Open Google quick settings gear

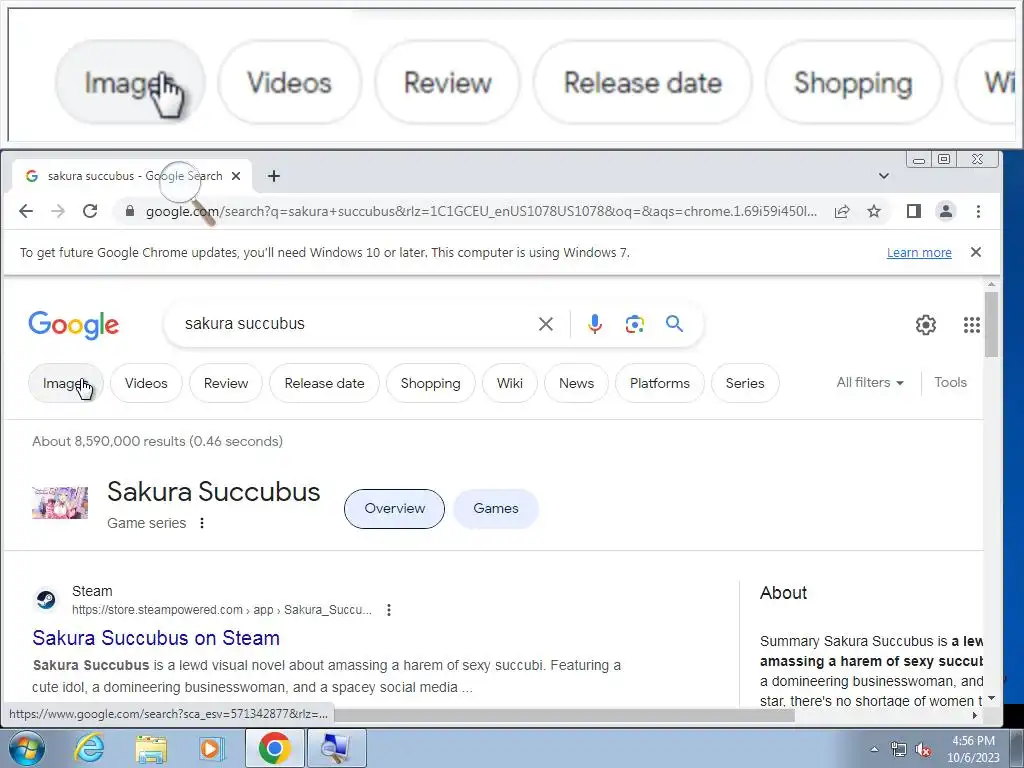925,325
